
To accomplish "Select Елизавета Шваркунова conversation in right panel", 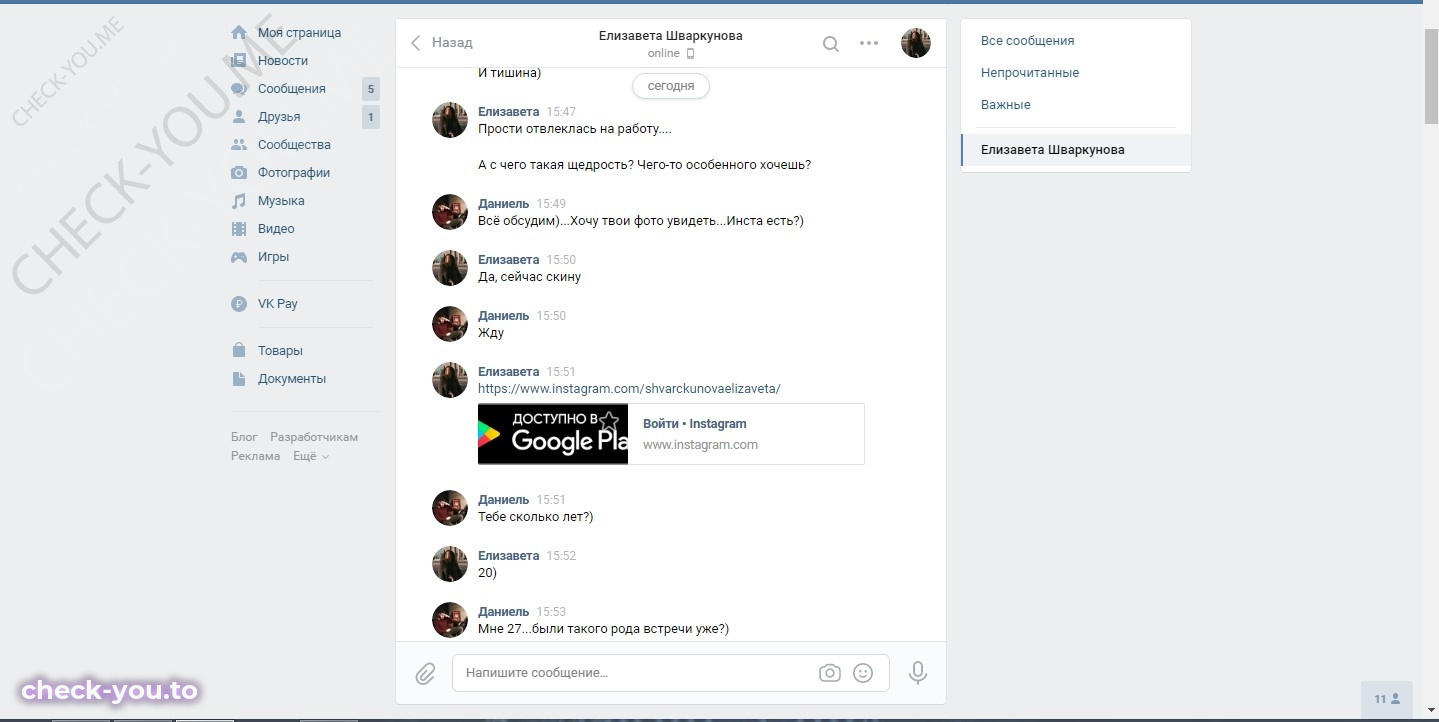I will (x=1076, y=150).
